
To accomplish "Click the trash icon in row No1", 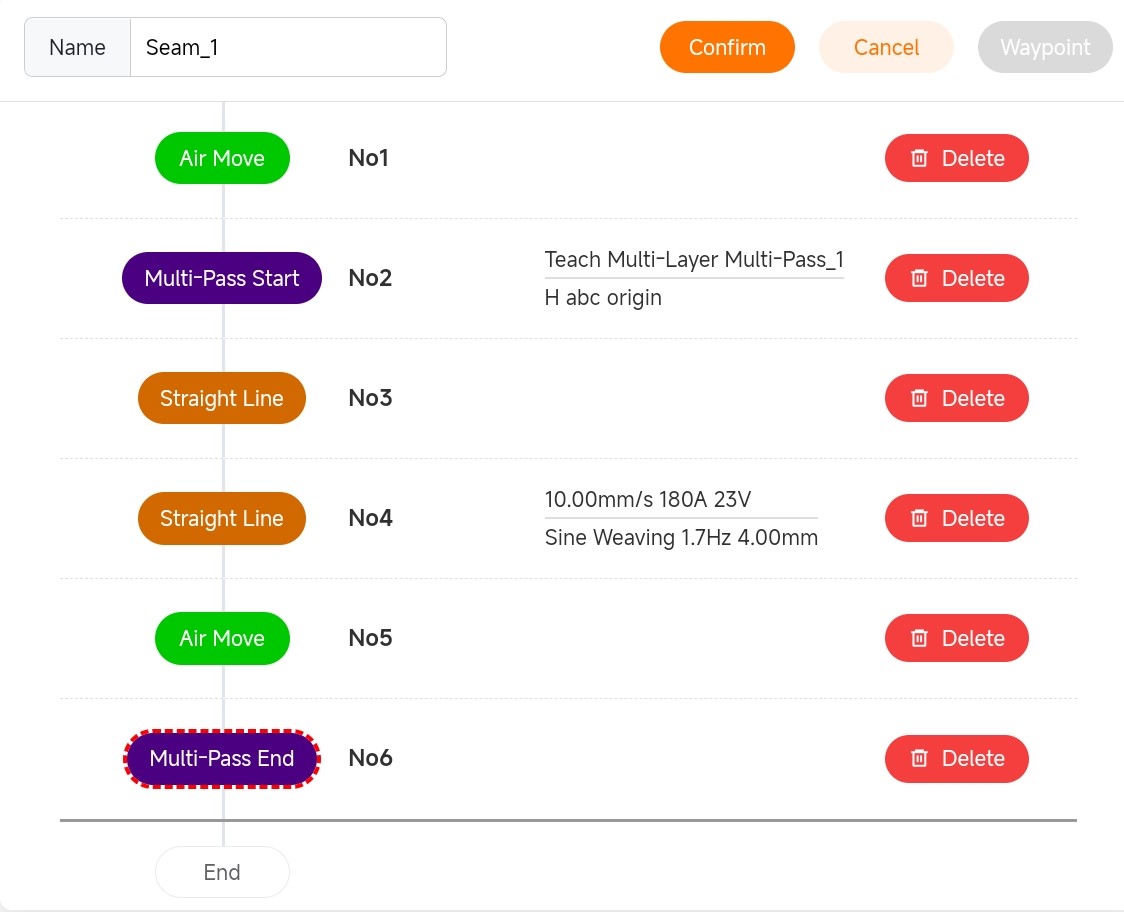I will pos(920,158).
